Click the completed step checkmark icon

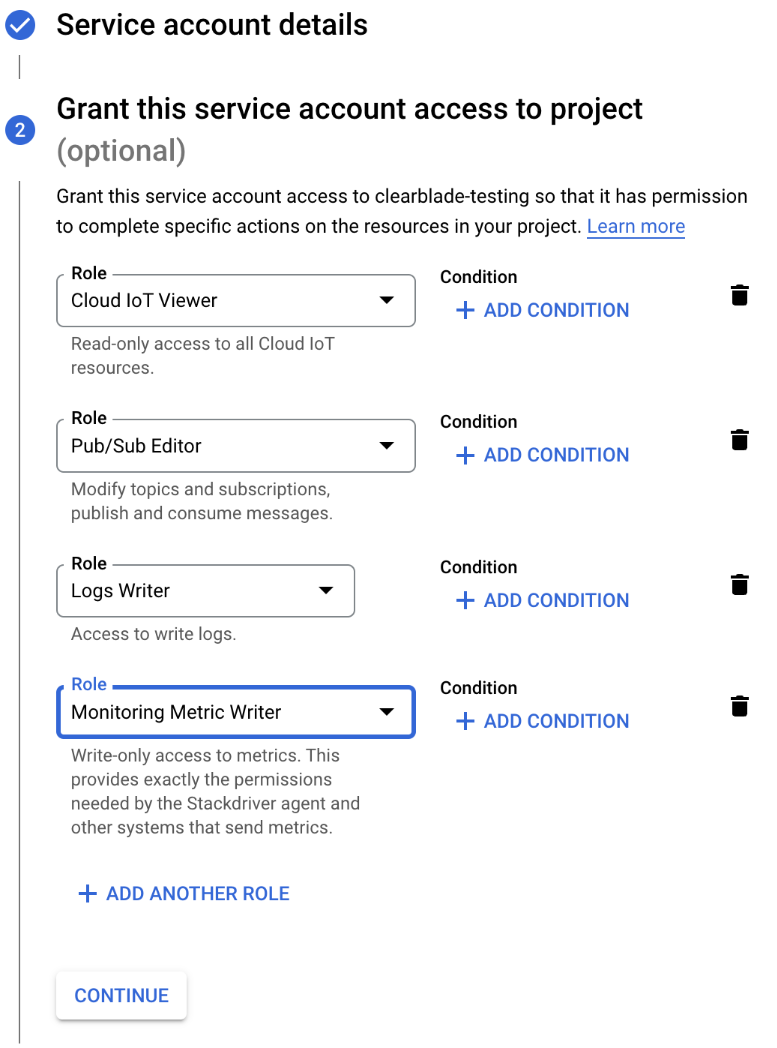click(20, 26)
